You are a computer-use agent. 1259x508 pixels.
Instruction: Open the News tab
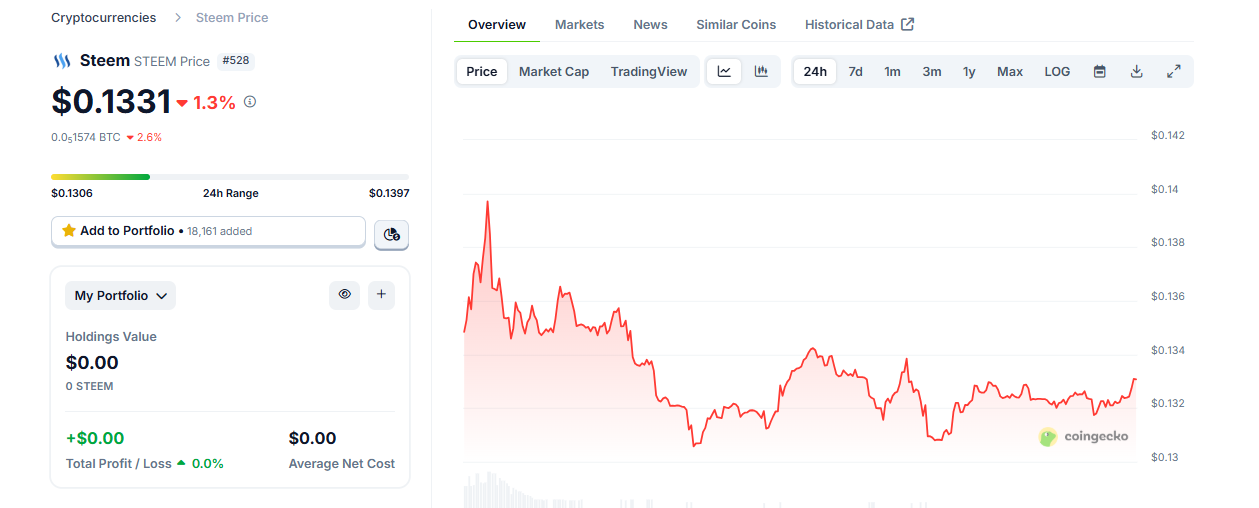[651, 24]
